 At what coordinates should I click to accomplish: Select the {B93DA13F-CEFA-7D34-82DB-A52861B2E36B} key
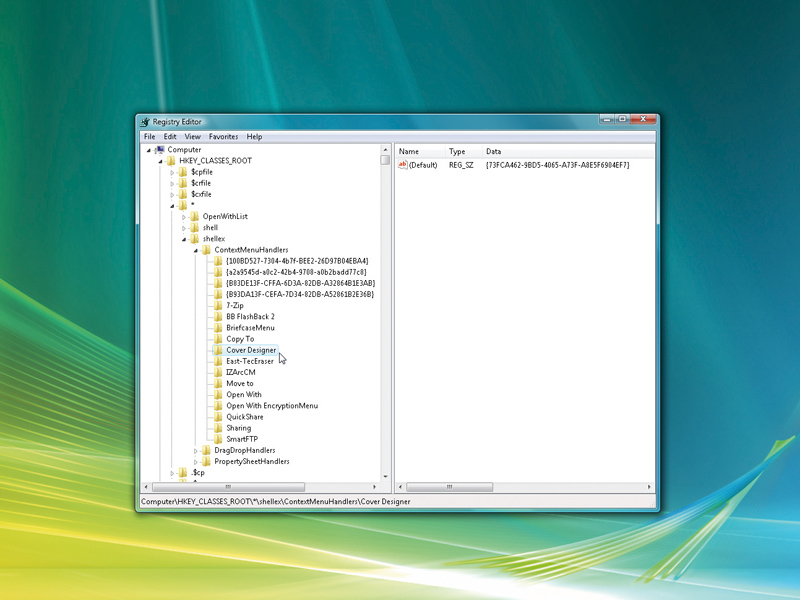[x=300, y=294]
